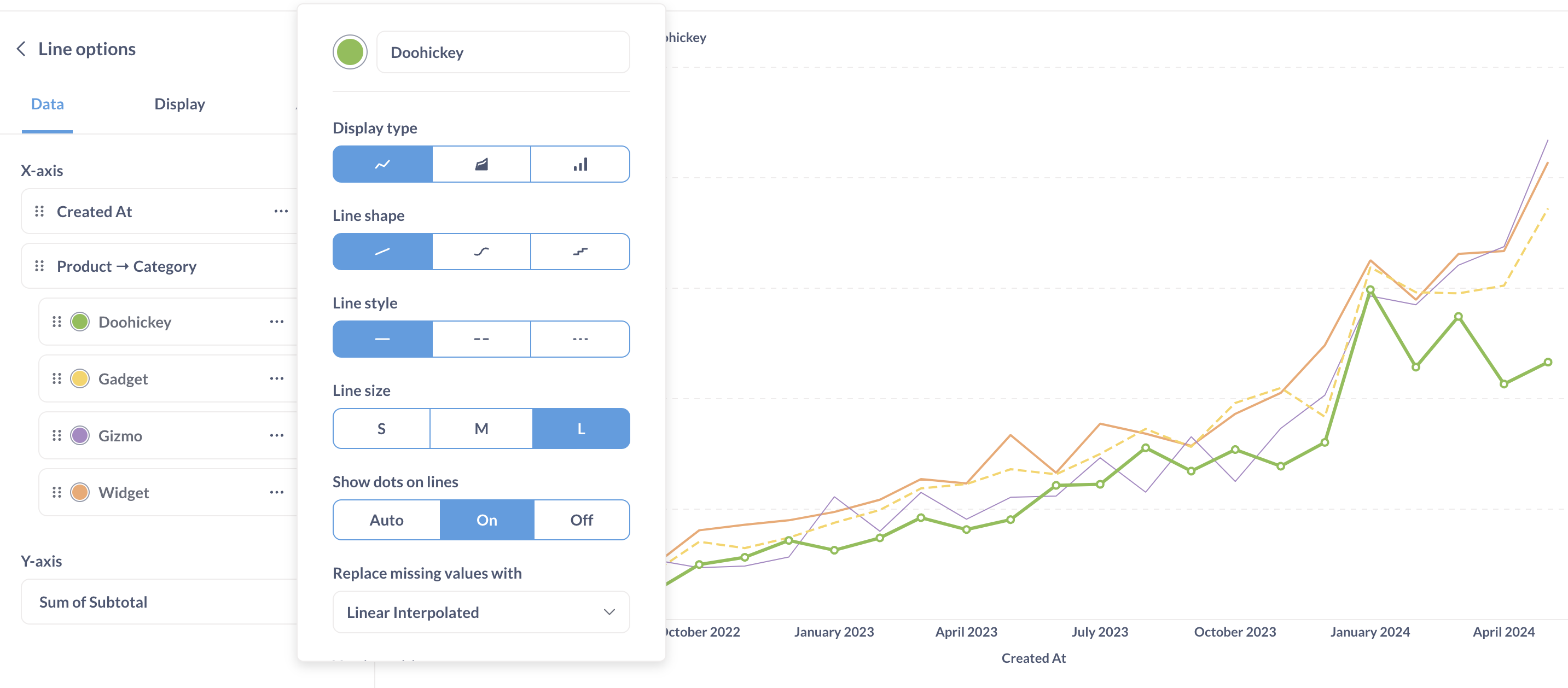Select line size S
The width and height of the screenshot is (1568, 688).
click(382, 428)
